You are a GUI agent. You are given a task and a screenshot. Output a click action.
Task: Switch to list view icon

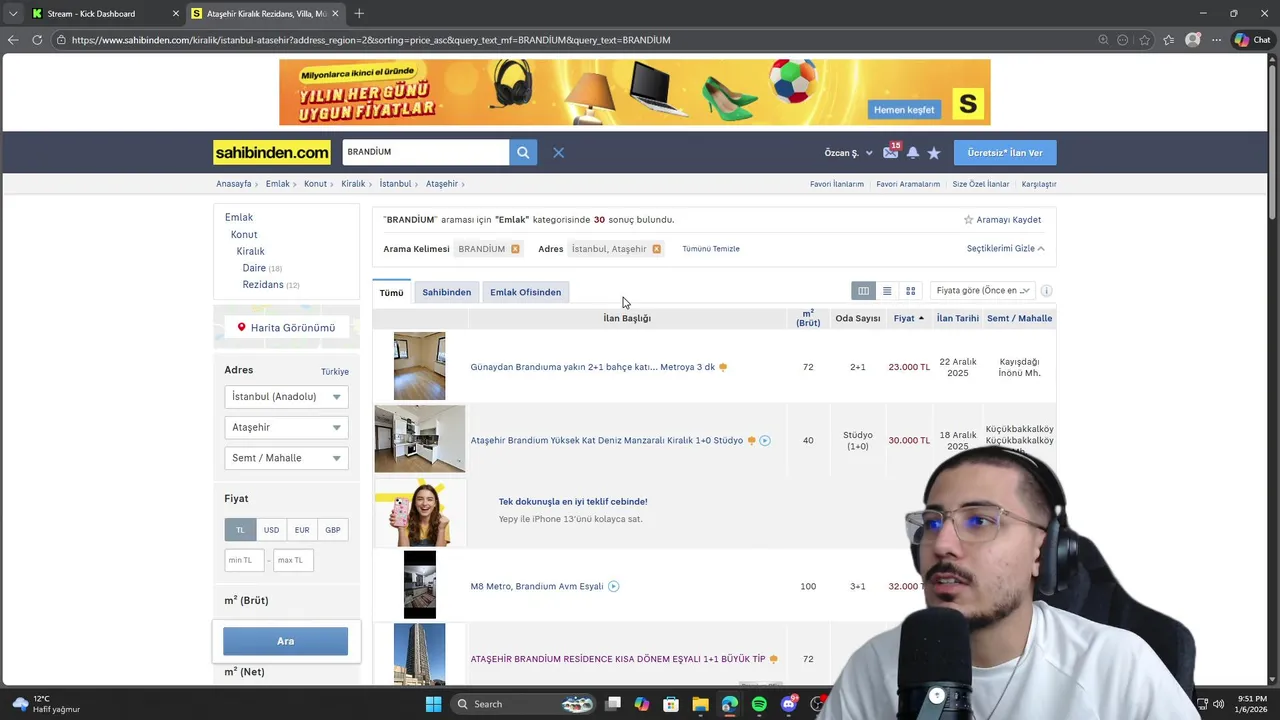887,291
